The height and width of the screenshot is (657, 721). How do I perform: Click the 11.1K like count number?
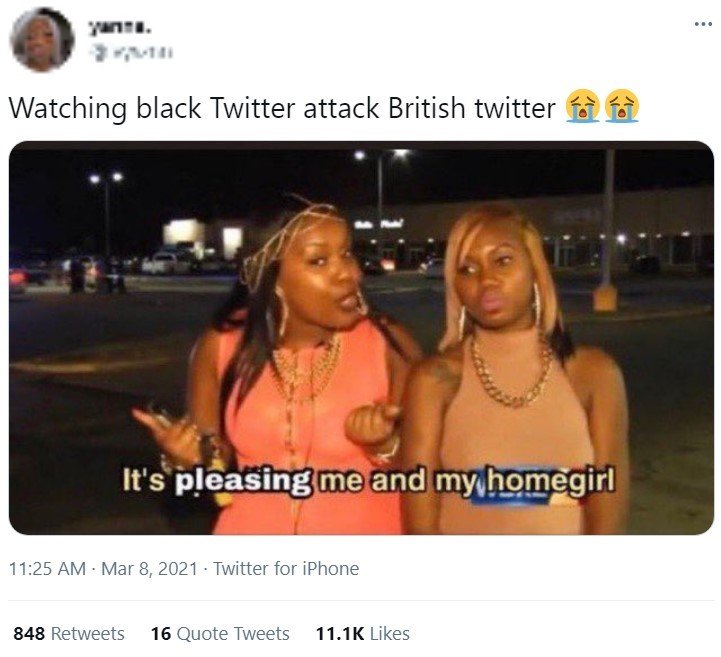tap(340, 634)
